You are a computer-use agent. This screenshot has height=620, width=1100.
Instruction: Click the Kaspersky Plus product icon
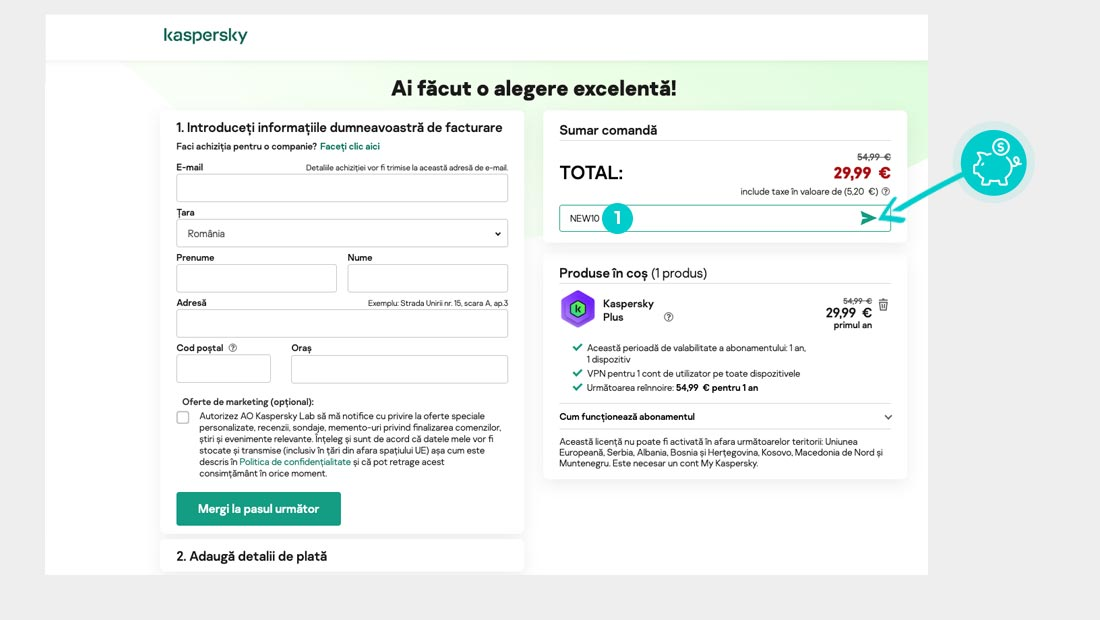[578, 309]
